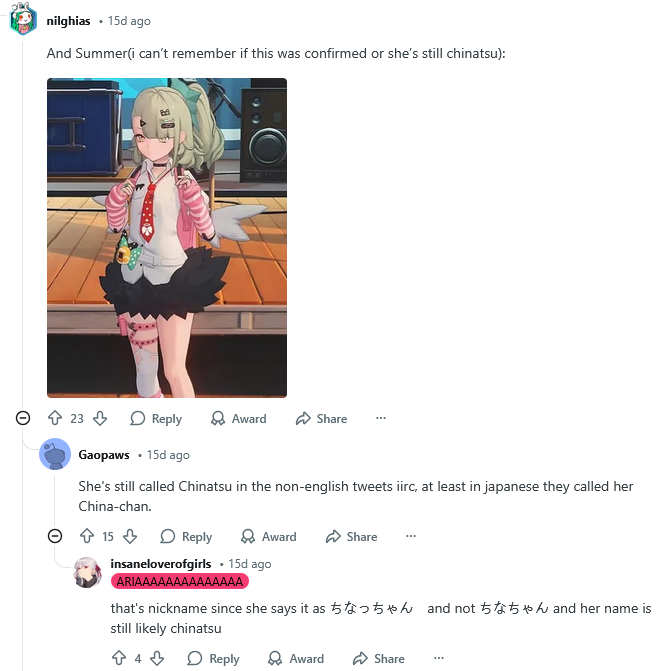
Task: Open nilghias's avatar profile icon
Action: 23,19
